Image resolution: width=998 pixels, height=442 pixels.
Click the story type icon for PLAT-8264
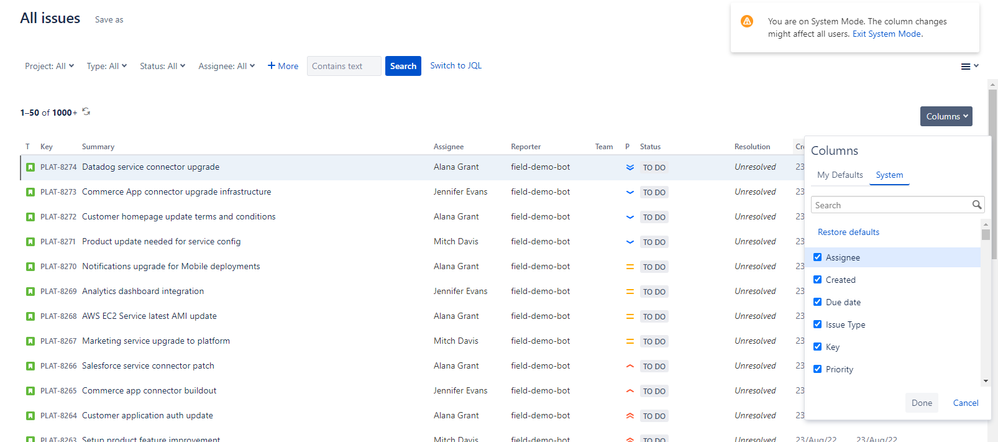30,415
